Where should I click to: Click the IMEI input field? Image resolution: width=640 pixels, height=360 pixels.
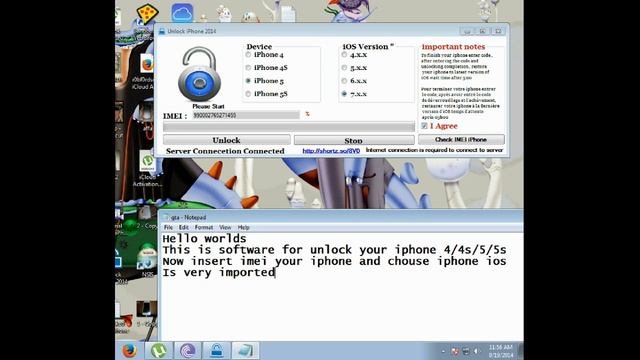[246, 116]
